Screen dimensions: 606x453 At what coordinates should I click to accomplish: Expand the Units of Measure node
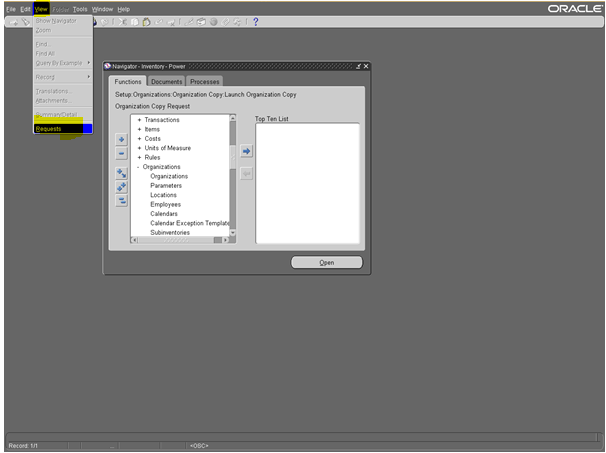click(x=139, y=148)
